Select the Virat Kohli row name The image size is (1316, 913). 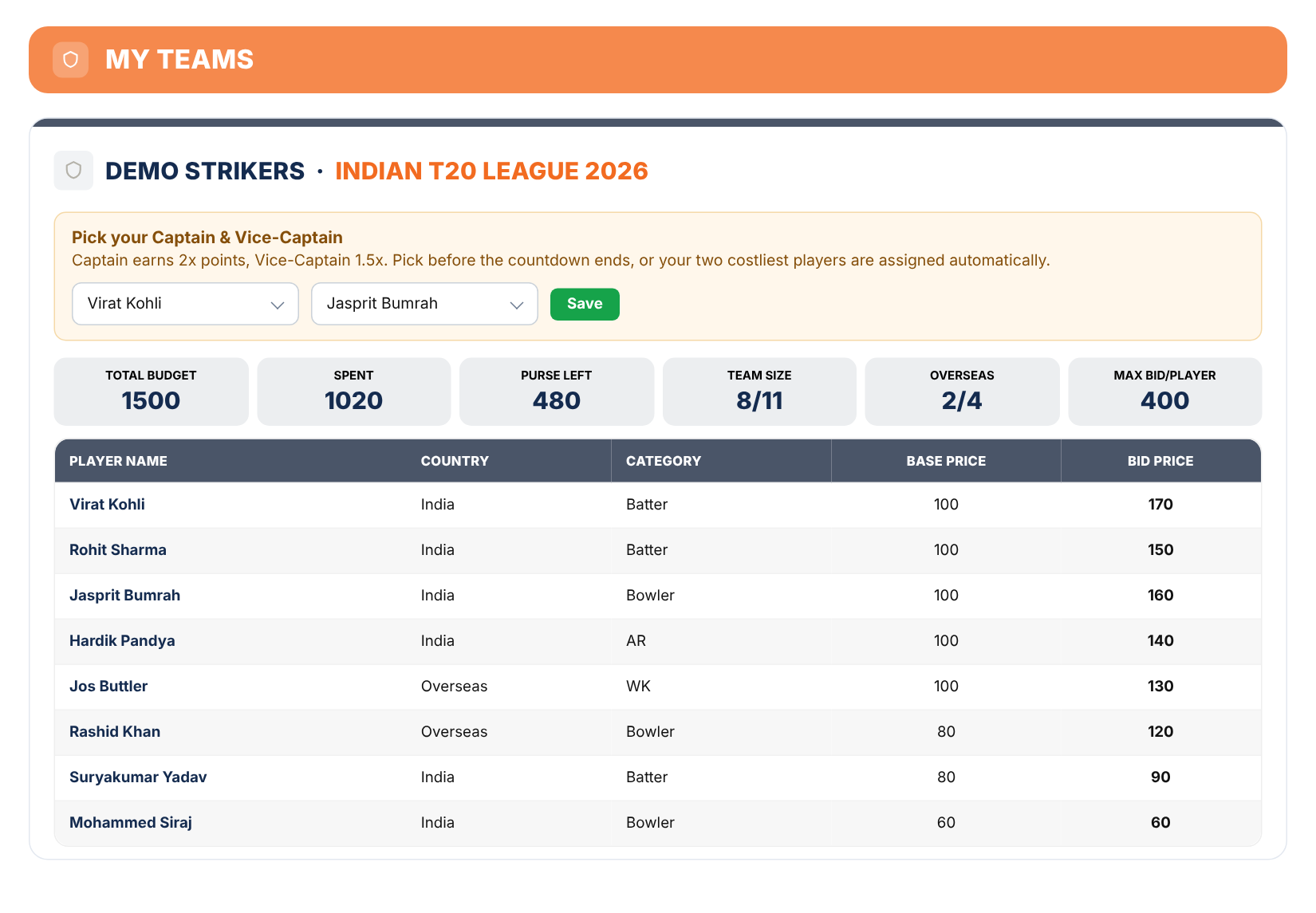tap(107, 504)
